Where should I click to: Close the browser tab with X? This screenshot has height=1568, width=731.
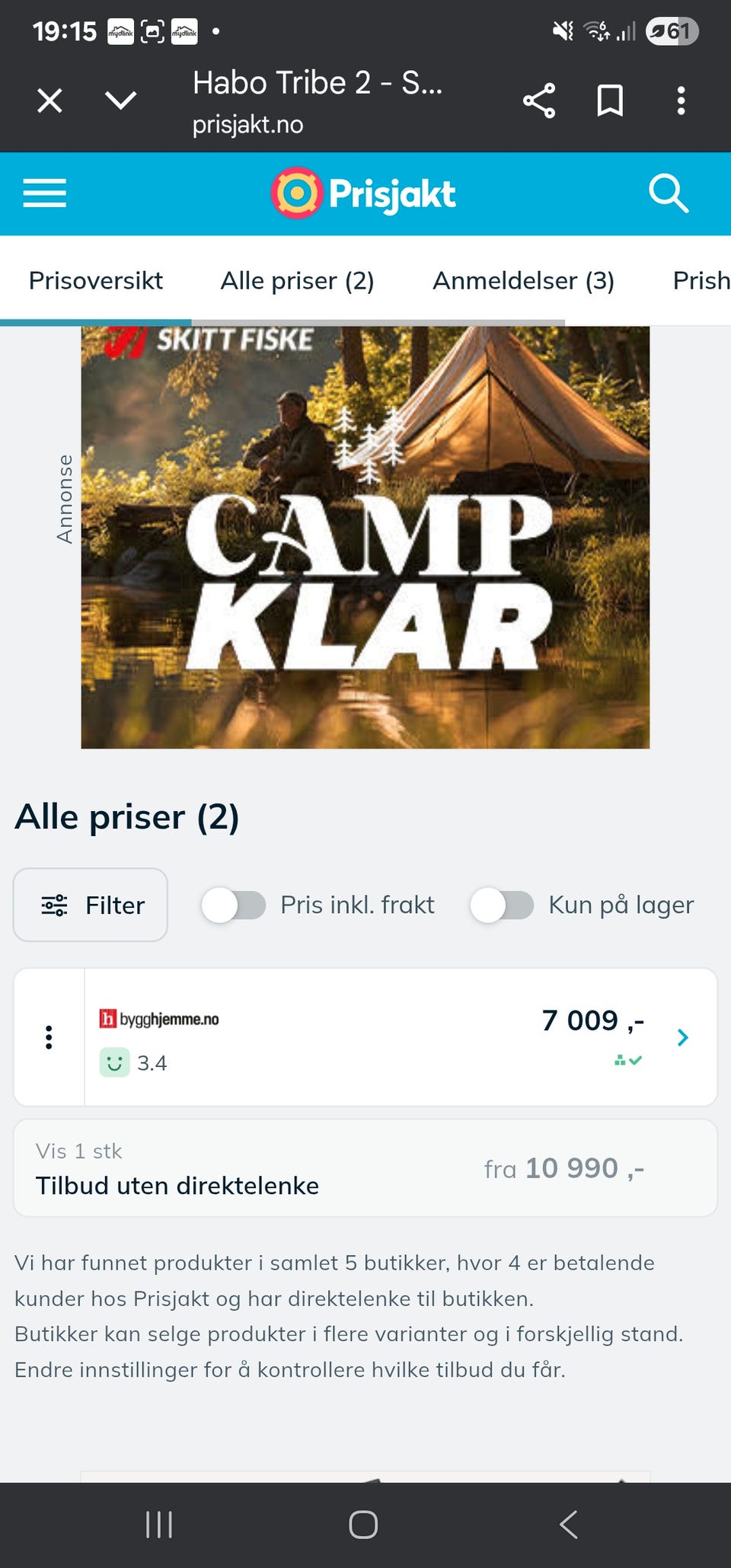[50, 101]
